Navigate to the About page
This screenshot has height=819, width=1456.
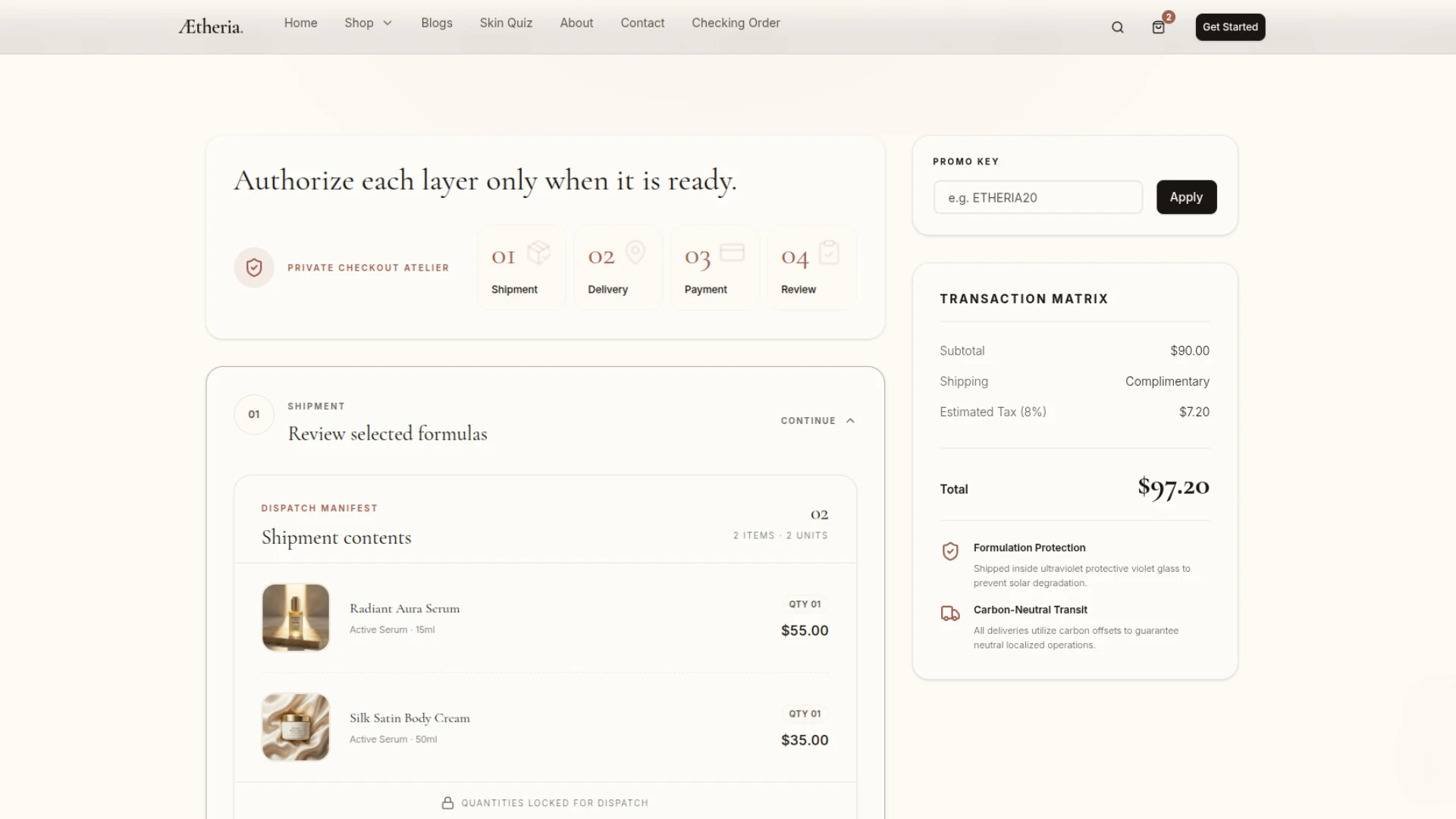576,23
